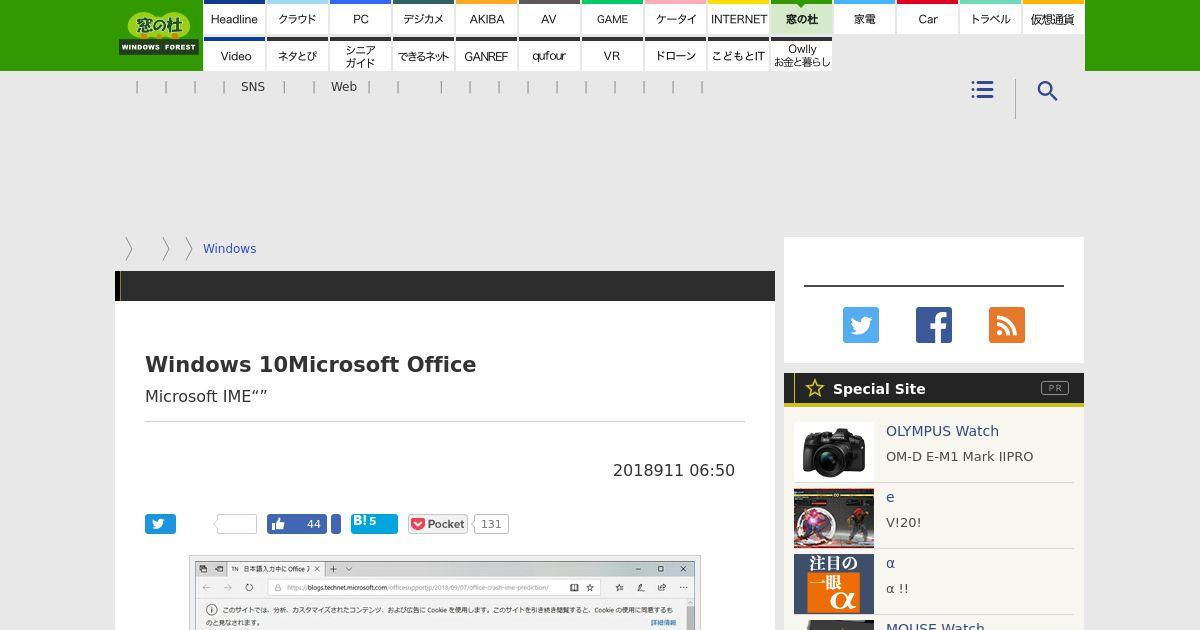Viewport: 1200px width, 630px height.
Task: Open Headline tab in site navigation
Action: click(x=234, y=18)
